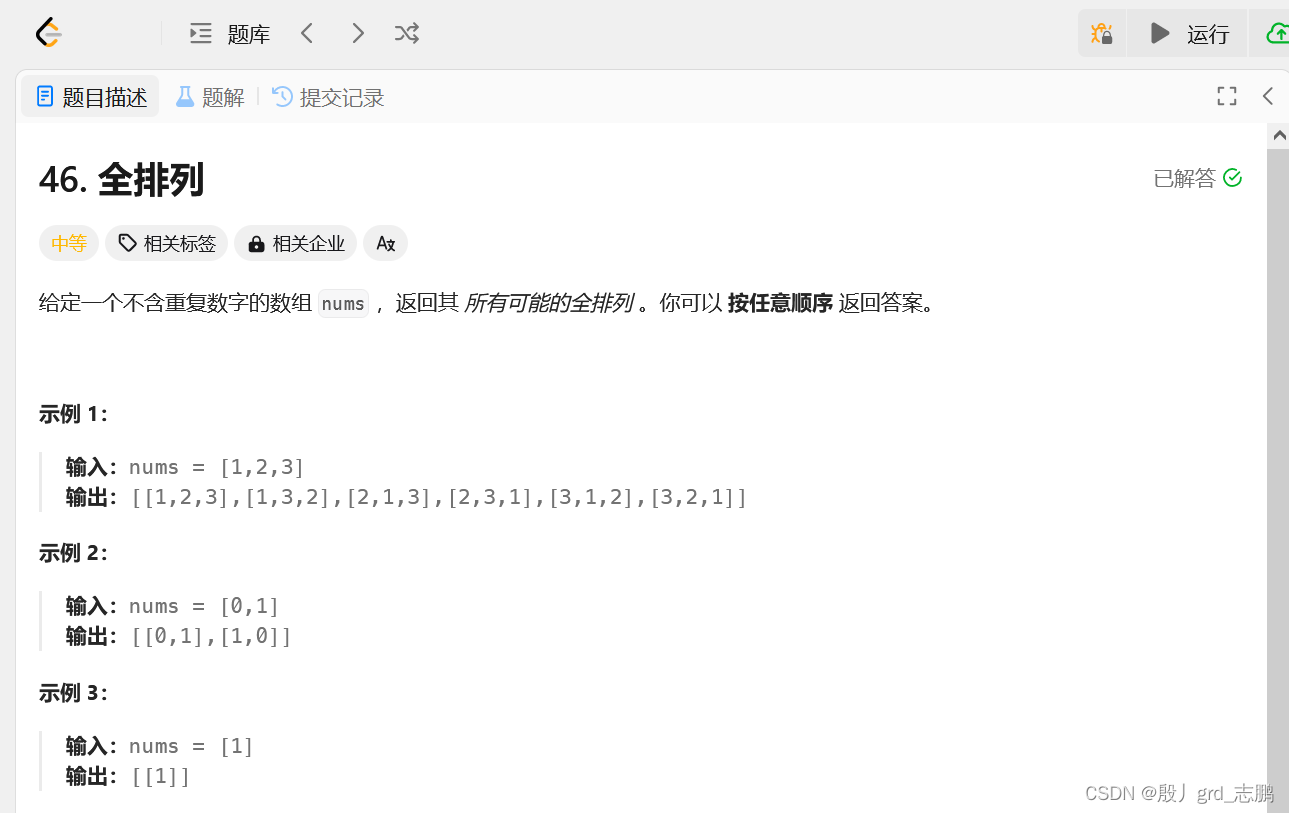
Task: Click the title 46. 全排列
Action: point(121,180)
